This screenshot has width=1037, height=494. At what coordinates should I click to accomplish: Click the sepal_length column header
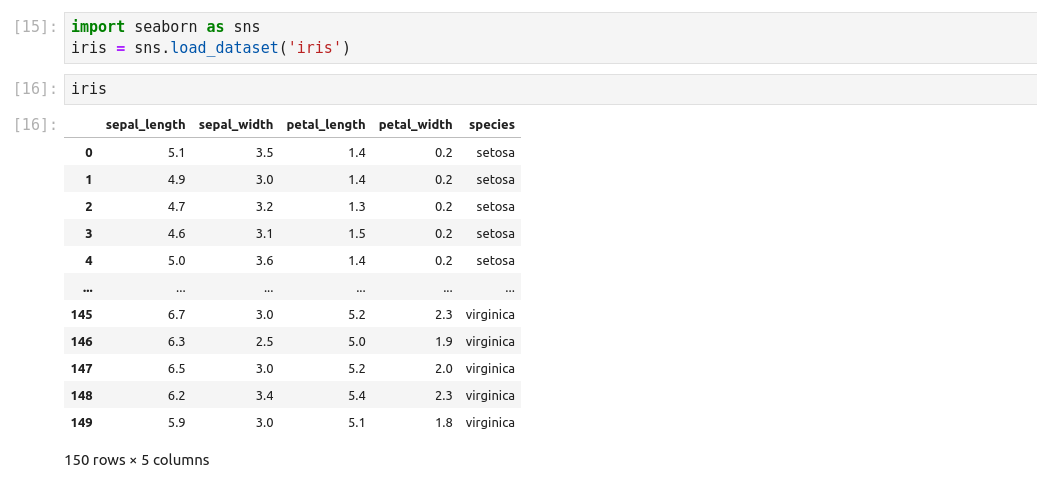point(145,125)
